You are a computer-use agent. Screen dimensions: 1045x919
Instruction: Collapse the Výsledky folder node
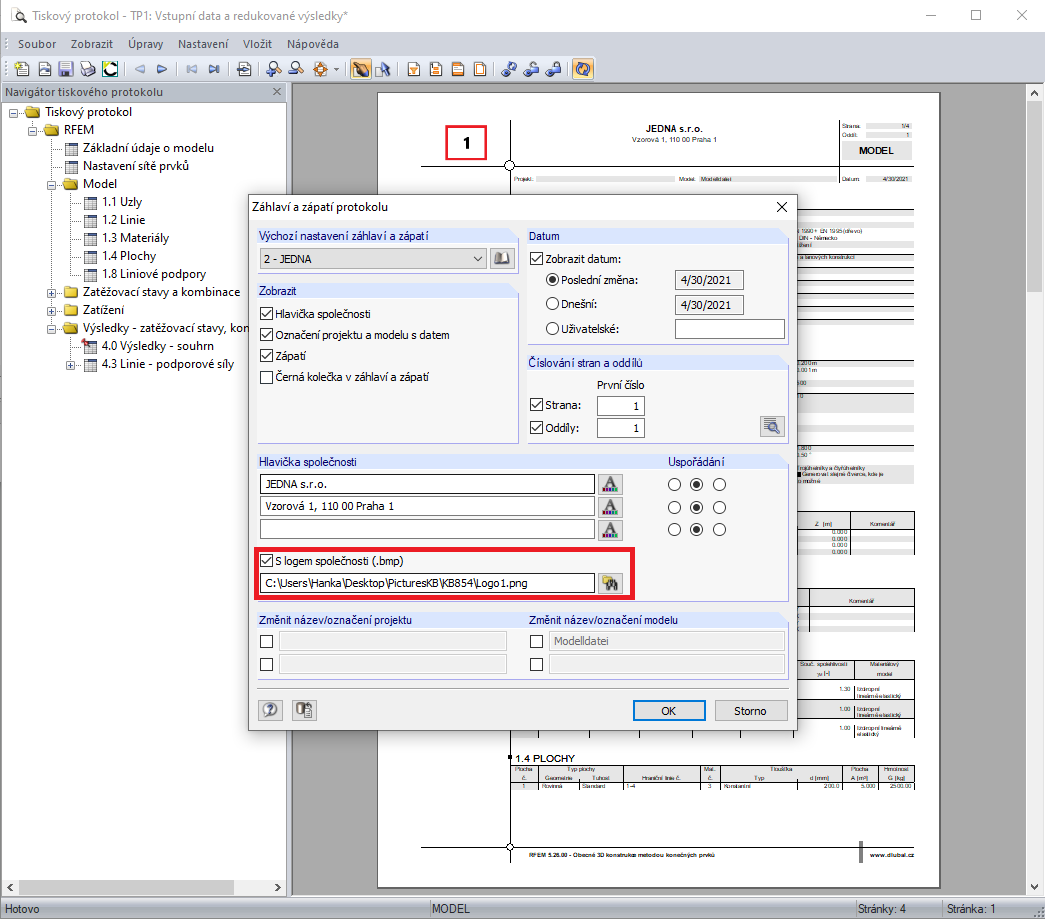(x=51, y=329)
